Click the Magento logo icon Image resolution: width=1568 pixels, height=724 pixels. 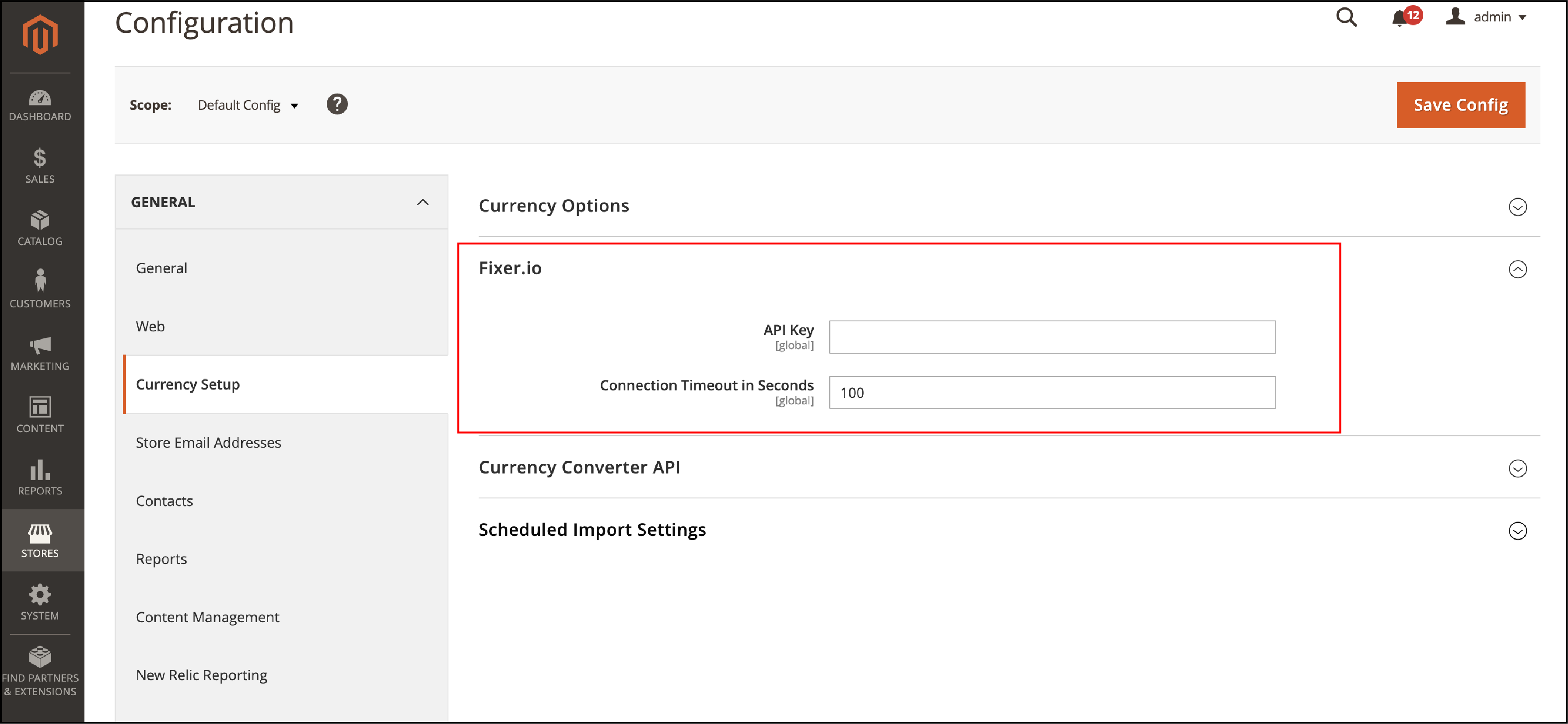[x=40, y=34]
